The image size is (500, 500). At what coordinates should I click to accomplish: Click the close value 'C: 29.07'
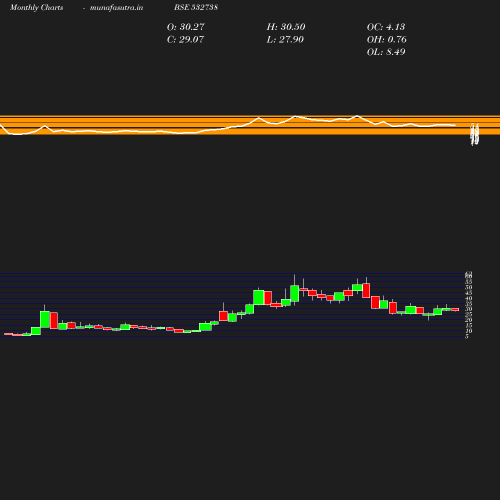pyautogui.click(x=185, y=40)
